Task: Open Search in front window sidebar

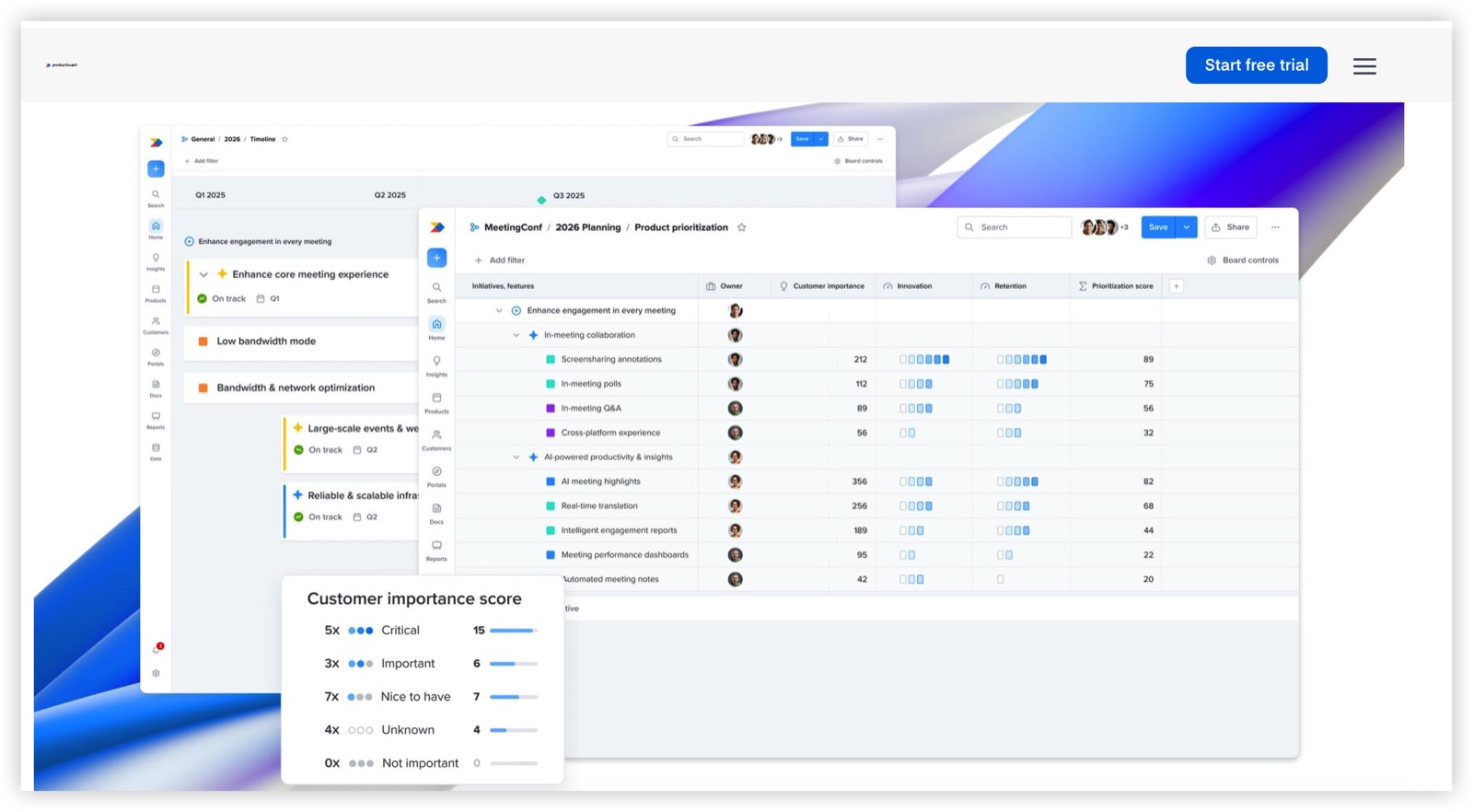Action: (436, 292)
